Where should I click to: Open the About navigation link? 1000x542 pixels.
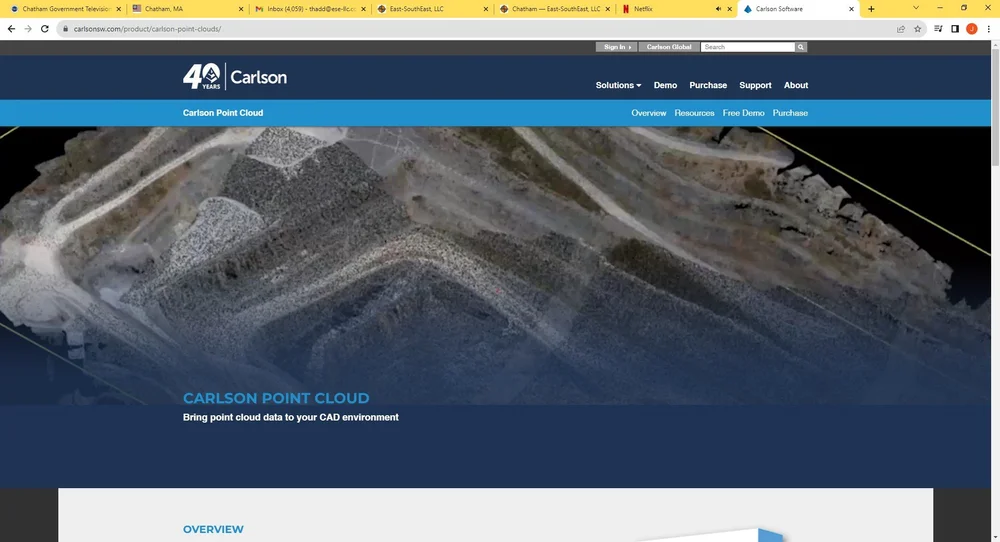pos(796,85)
